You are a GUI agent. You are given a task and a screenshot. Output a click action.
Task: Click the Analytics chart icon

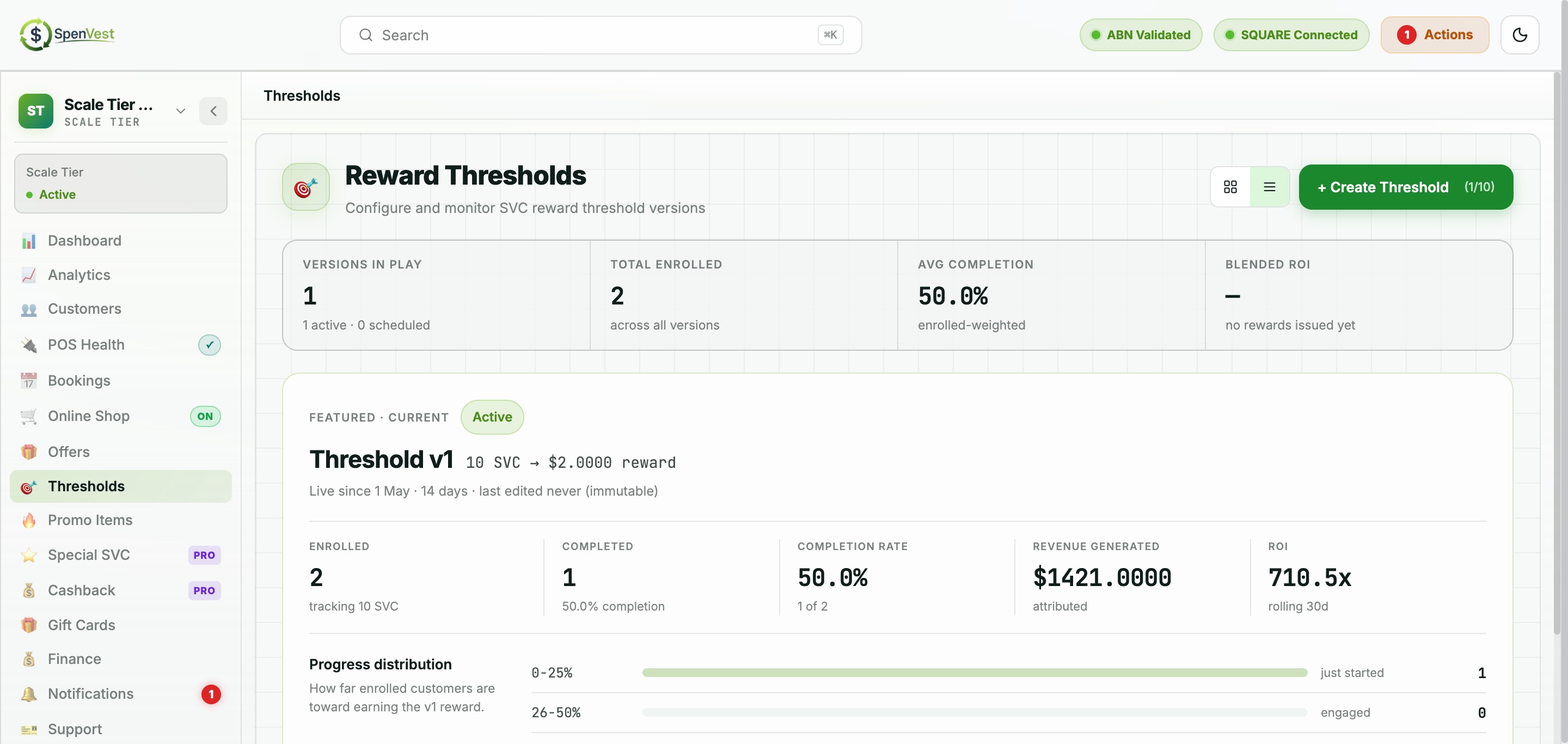29,275
